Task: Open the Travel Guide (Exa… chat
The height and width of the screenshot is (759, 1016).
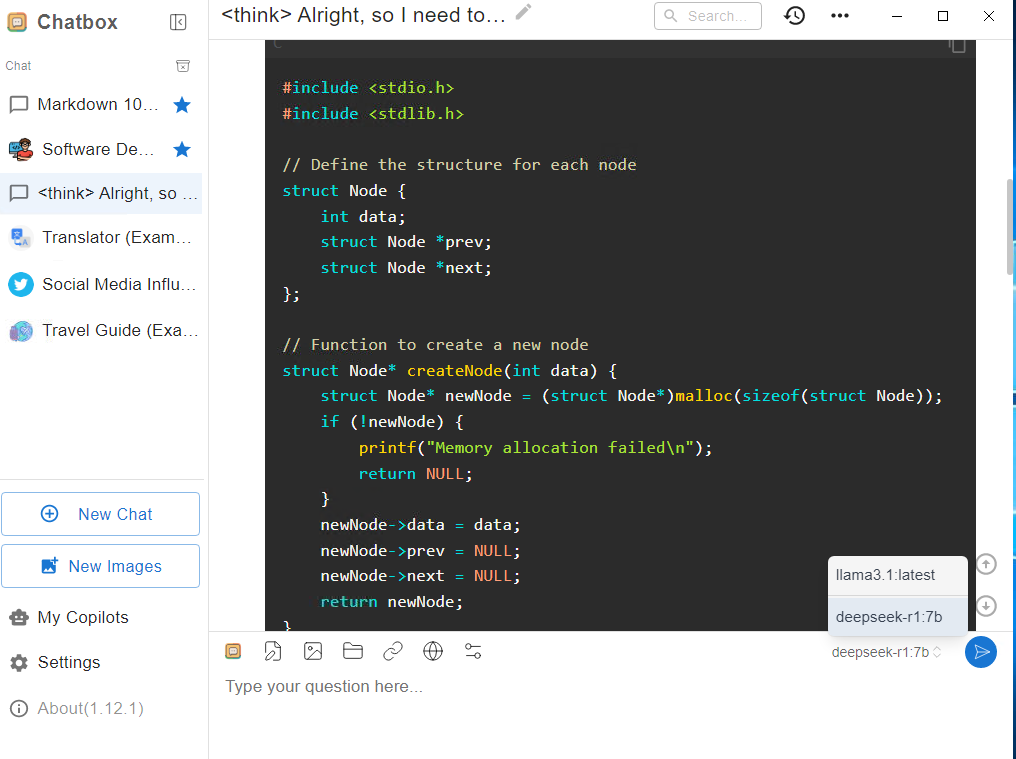Action: tap(101, 331)
